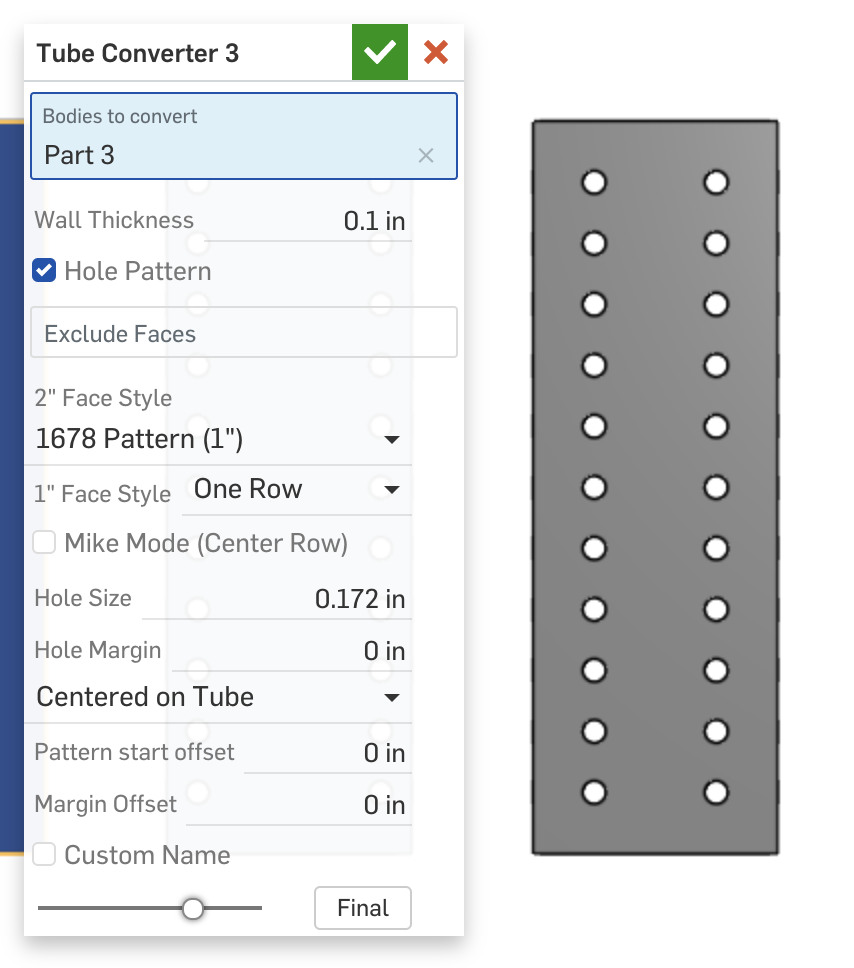Select the top-left hole on the tube
The width and height of the screenshot is (854, 968).
(x=594, y=183)
